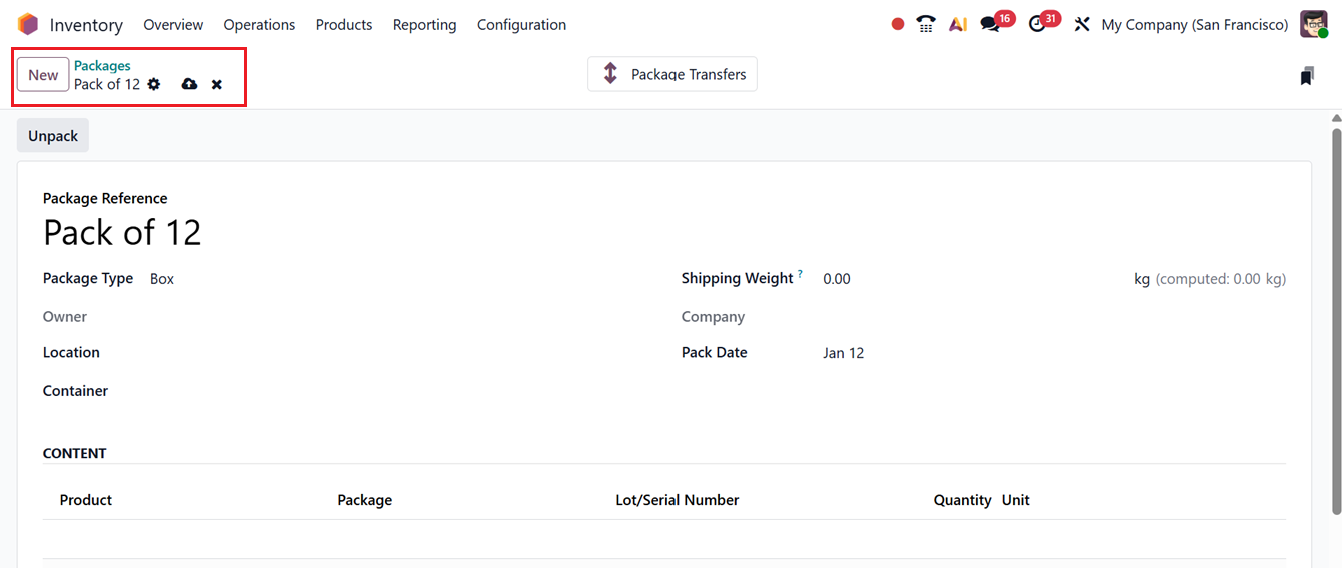Click the bookmark icon at right
The image size is (1342, 568).
click(x=1306, y=76)
